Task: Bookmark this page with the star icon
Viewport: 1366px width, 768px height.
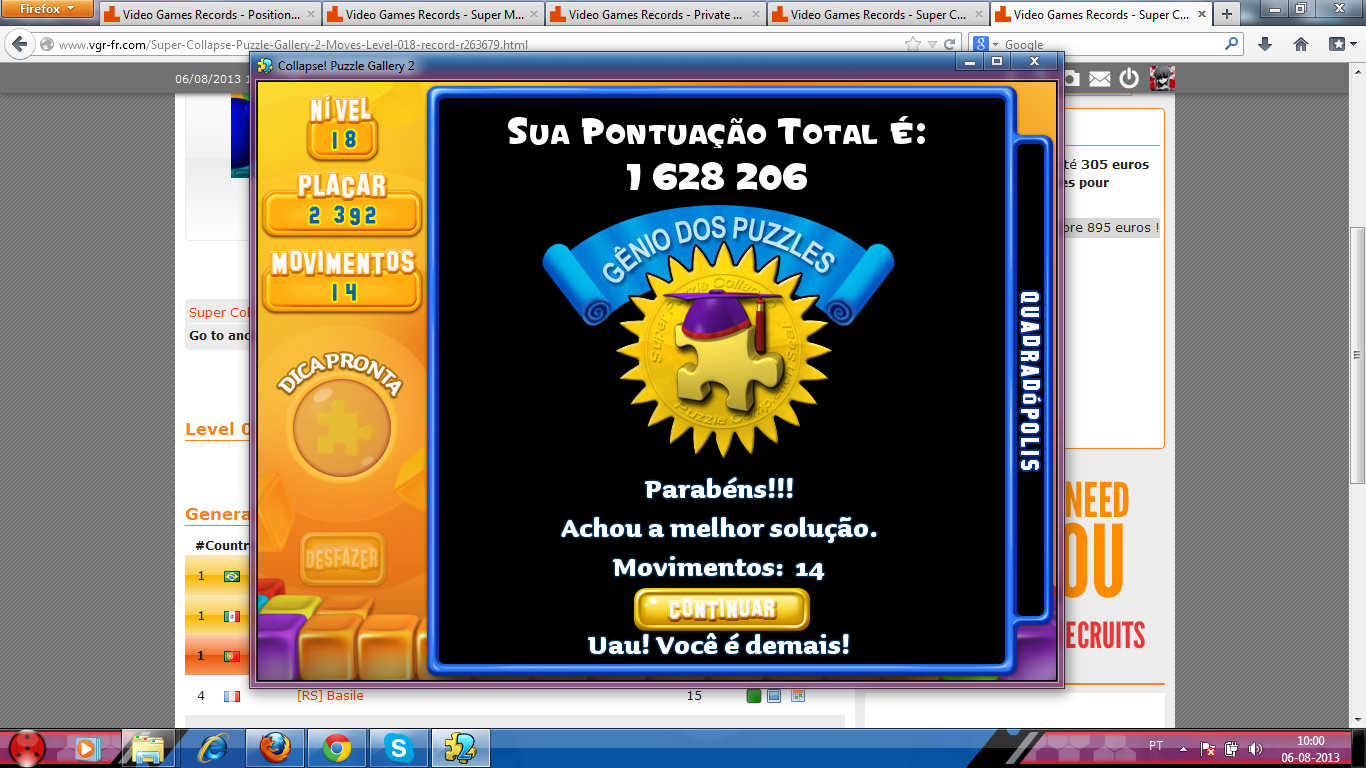Action: coord(912,44)
